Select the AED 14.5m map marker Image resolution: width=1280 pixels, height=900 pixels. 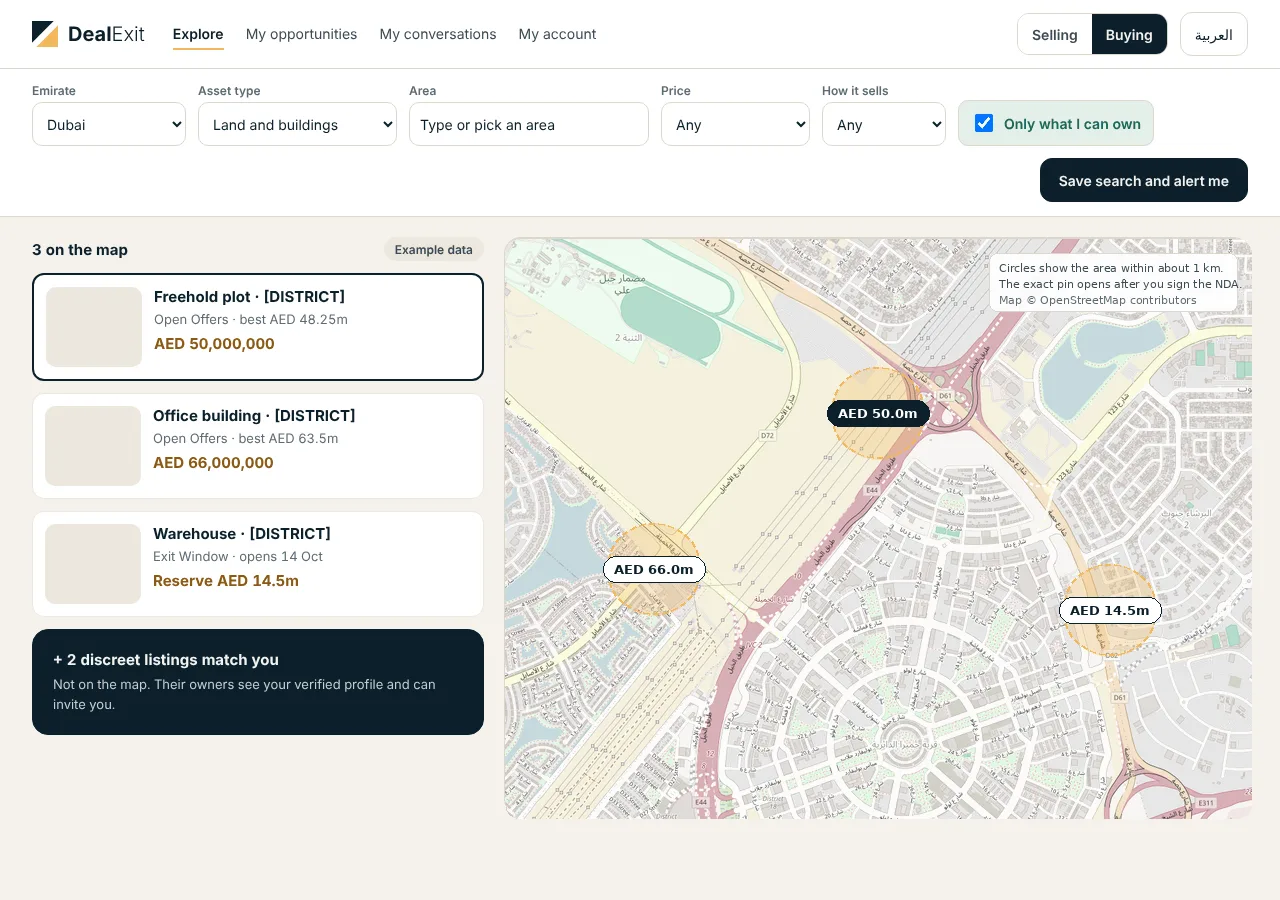(x=1110, y=610)
